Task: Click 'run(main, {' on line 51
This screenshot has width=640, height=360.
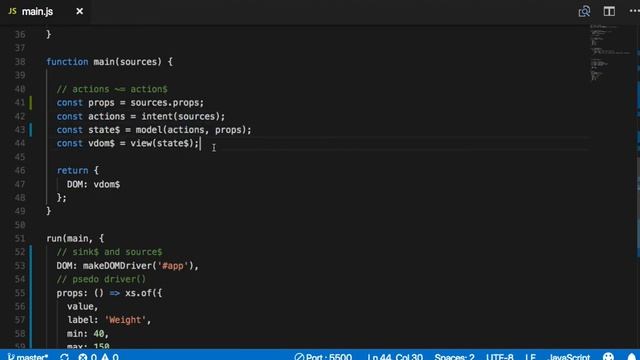Action: tap(75, 238)
